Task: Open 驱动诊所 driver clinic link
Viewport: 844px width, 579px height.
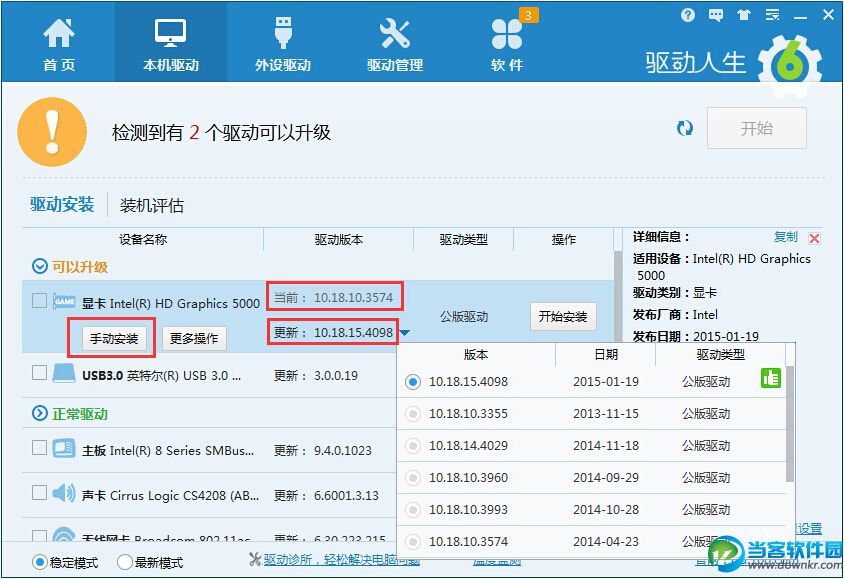Action: 341,560
